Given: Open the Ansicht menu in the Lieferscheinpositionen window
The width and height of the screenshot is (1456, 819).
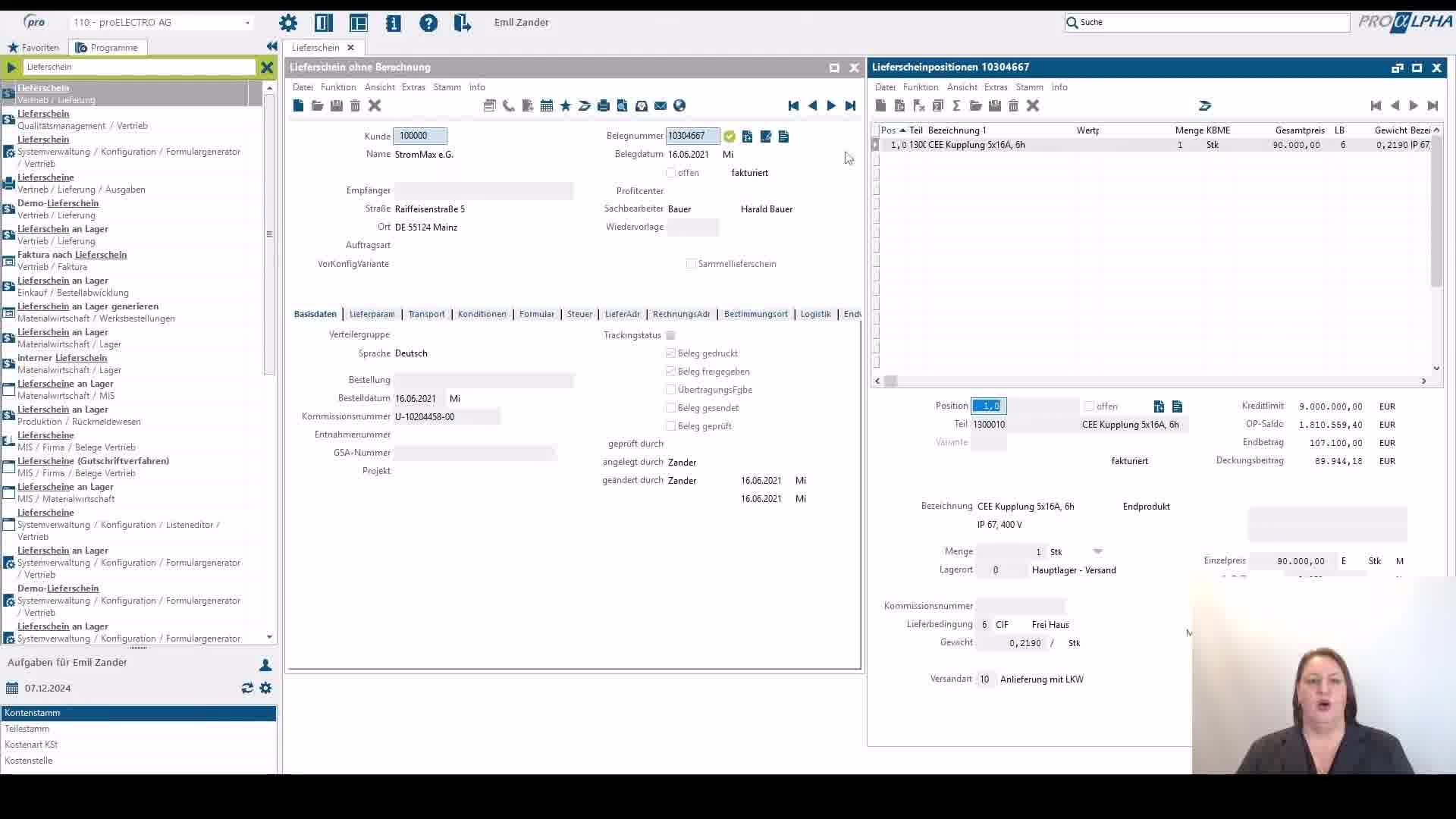Looking at the screenshot, I should click(x=962, y=87).
